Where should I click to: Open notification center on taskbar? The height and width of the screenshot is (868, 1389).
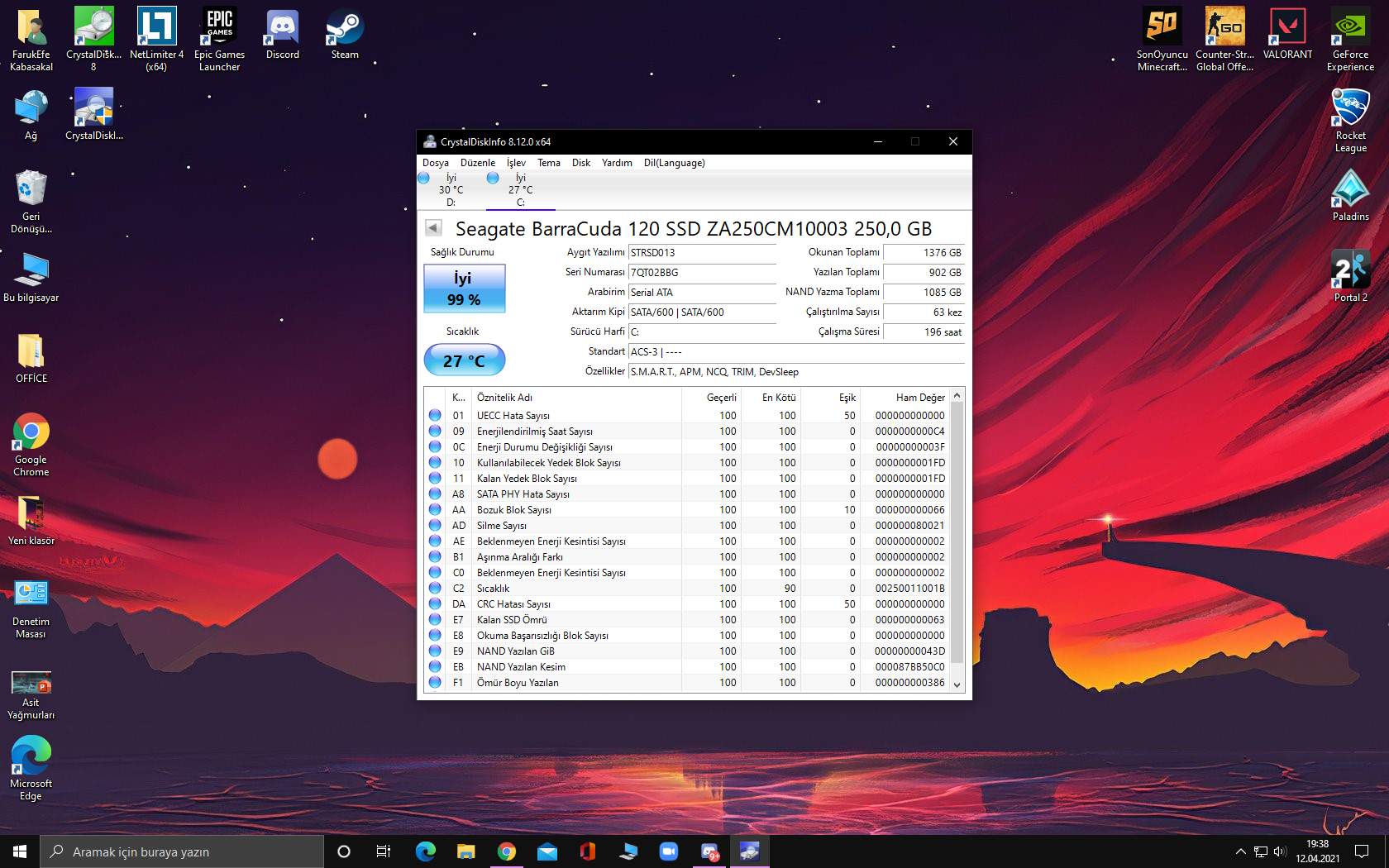1362,851
